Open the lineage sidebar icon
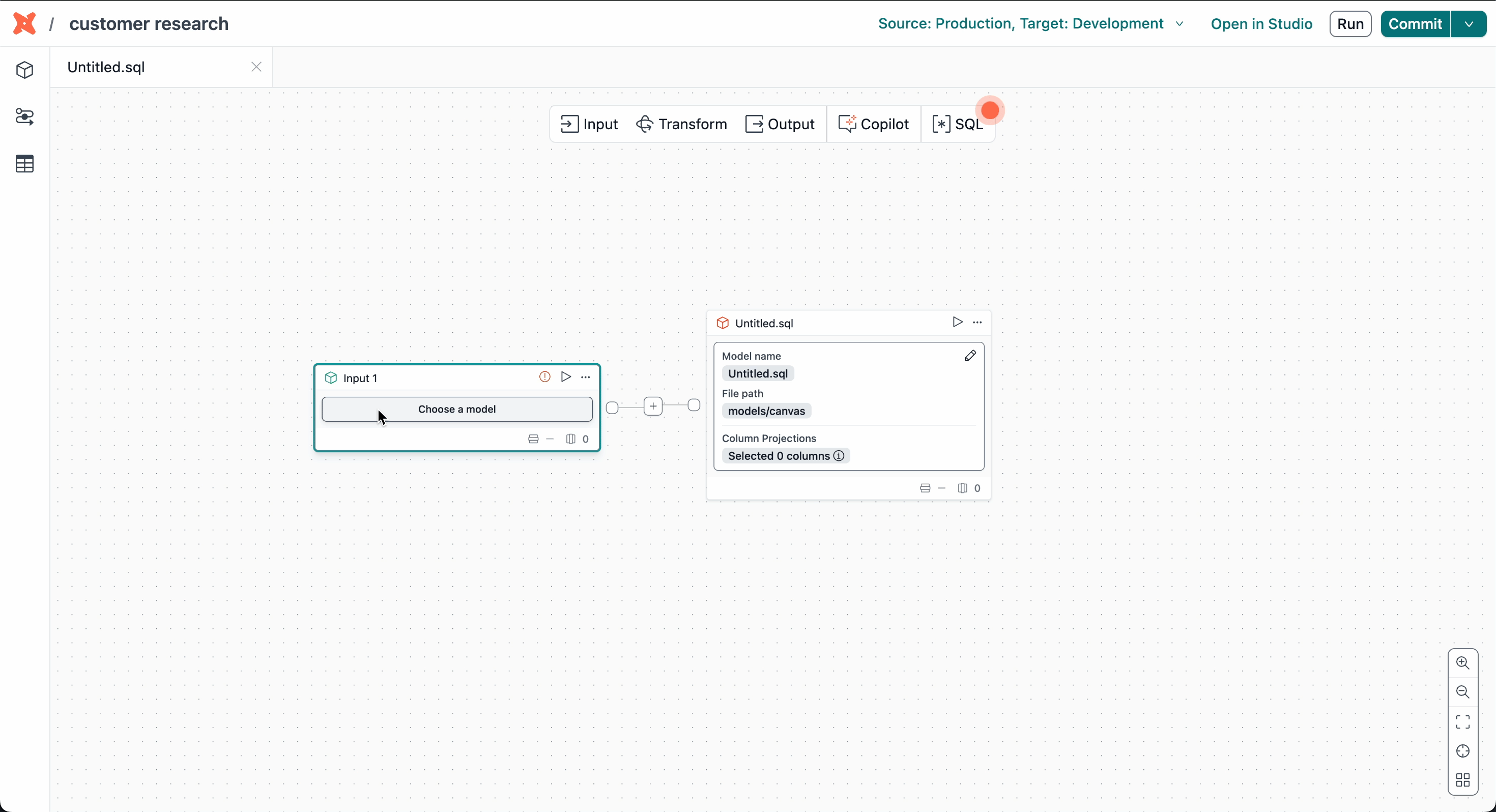Image resolution: width=1496 pixels, height=812 pixels. [x=24, y=117]
